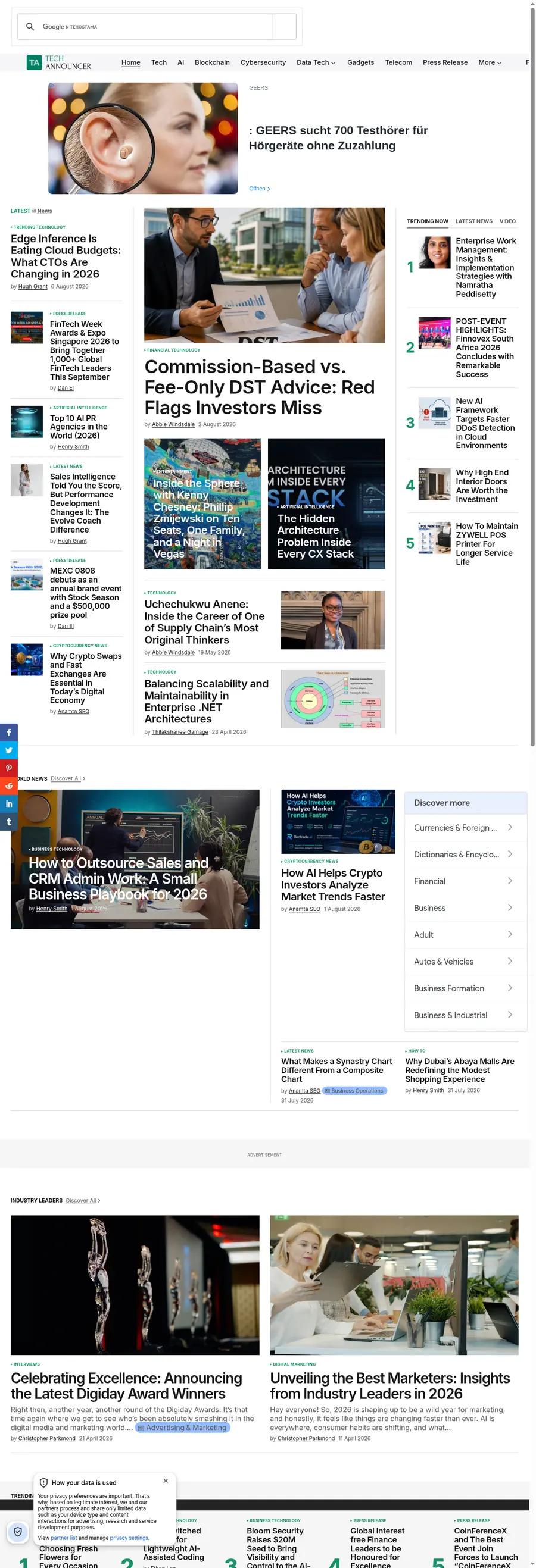
Task: Open High End Interior Doors thumbnail
Action: (434, 484)
